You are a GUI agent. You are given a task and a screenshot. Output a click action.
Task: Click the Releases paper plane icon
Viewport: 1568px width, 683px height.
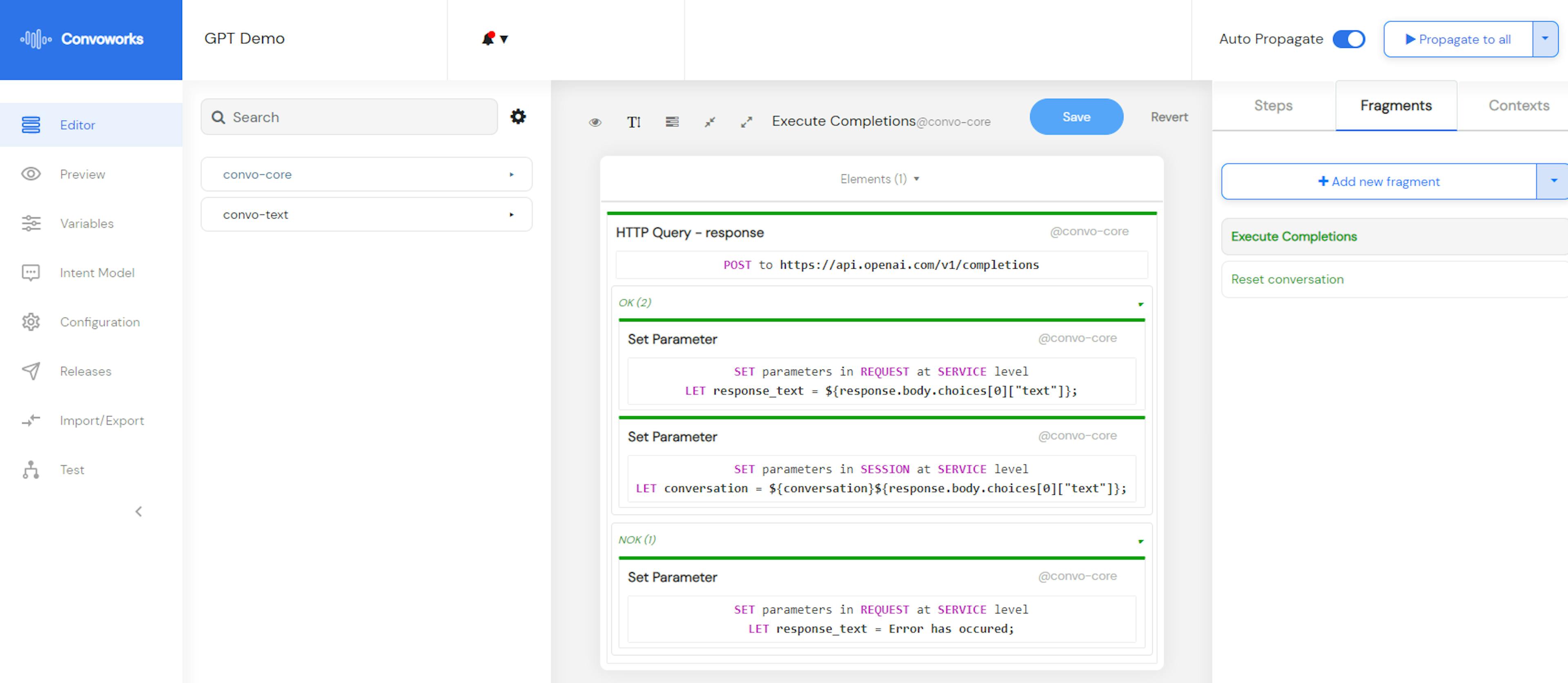coord(31,372)
